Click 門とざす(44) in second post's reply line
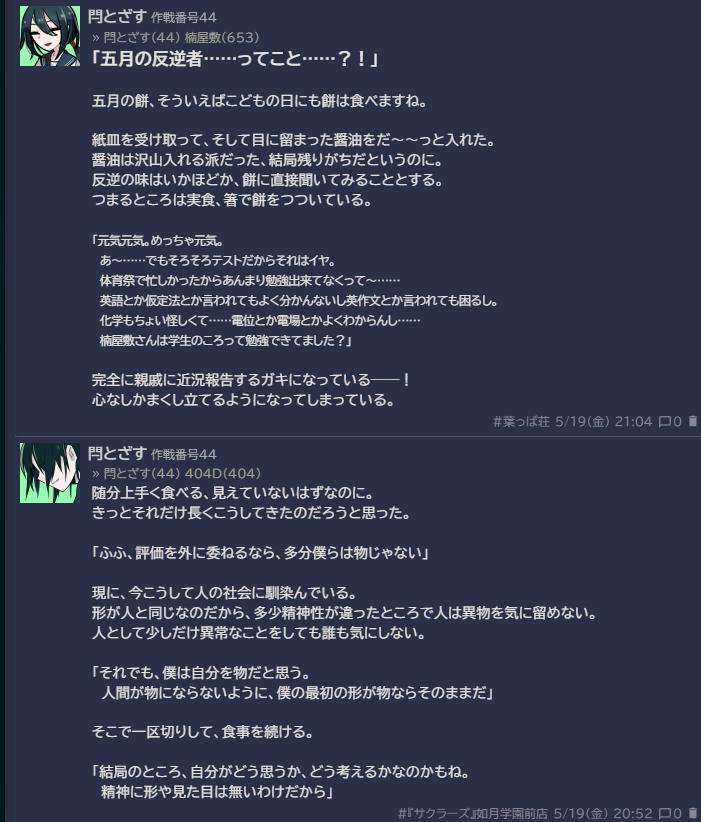701x822 pixels. 142,473
